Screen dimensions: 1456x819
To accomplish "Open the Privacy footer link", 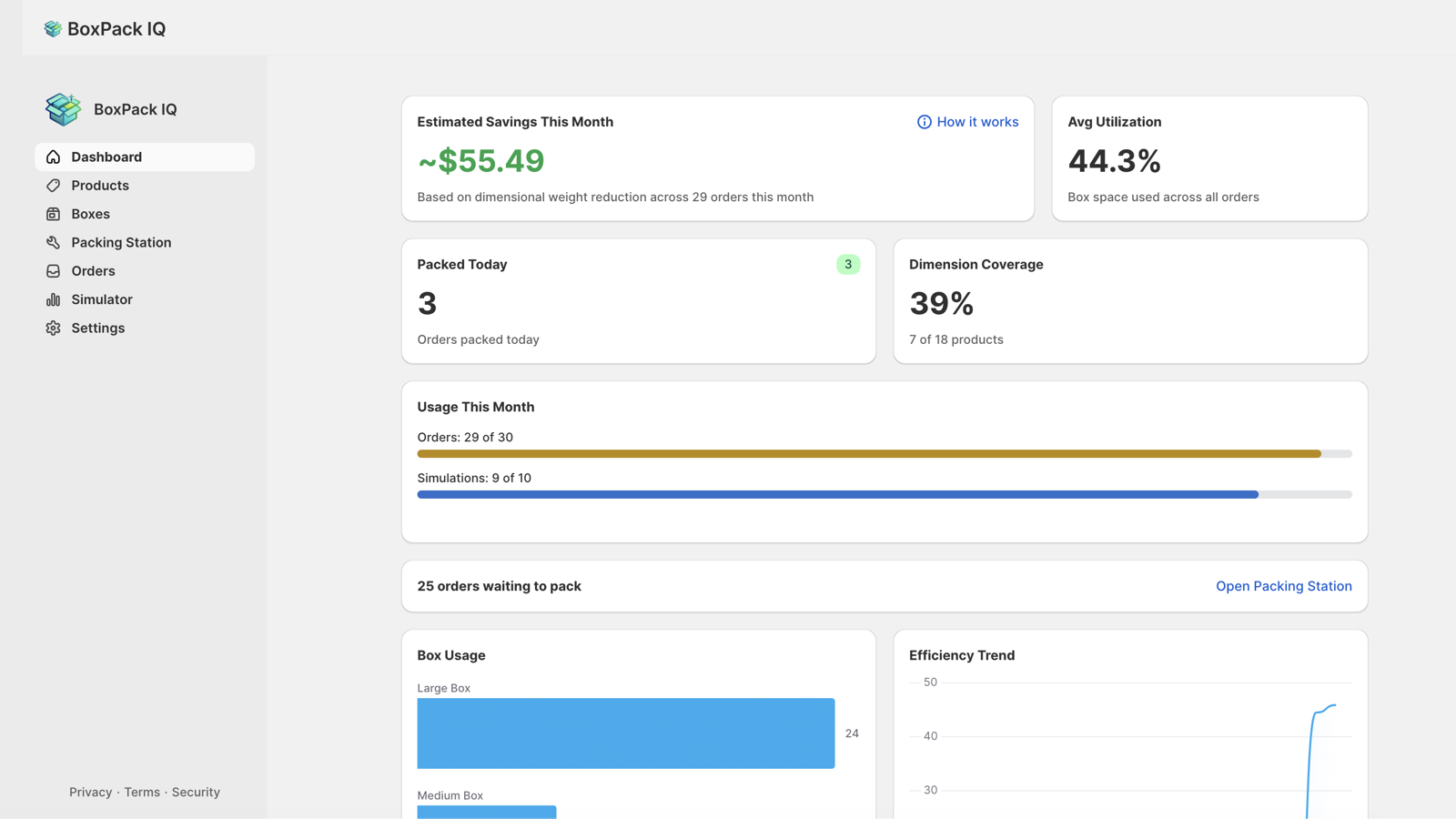I will click(x=90, y=792).
